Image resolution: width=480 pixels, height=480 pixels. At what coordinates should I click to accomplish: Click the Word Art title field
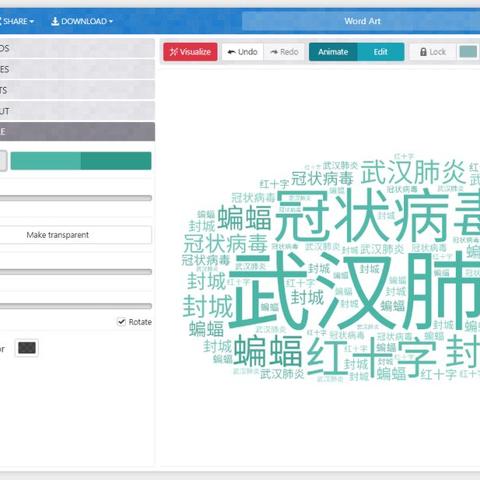361,21
